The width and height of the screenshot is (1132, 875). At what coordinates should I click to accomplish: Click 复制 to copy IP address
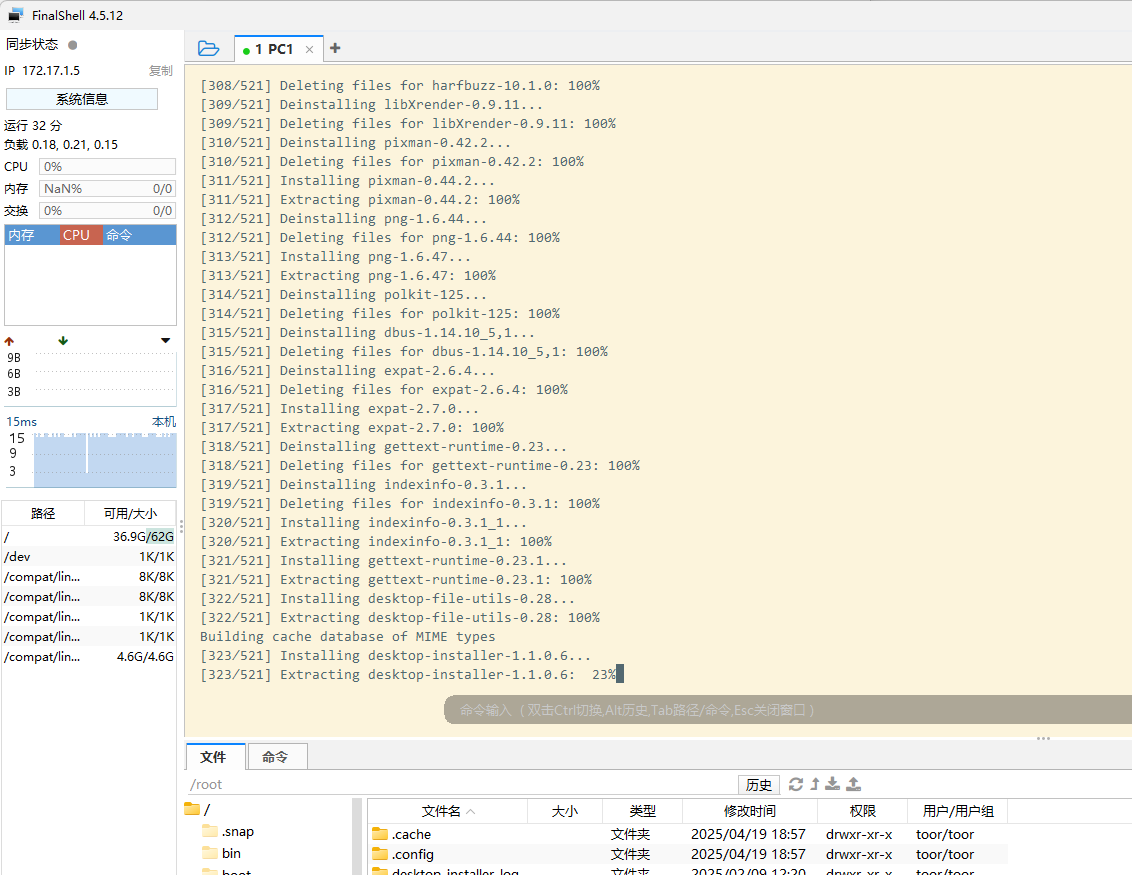coord(160,71)
